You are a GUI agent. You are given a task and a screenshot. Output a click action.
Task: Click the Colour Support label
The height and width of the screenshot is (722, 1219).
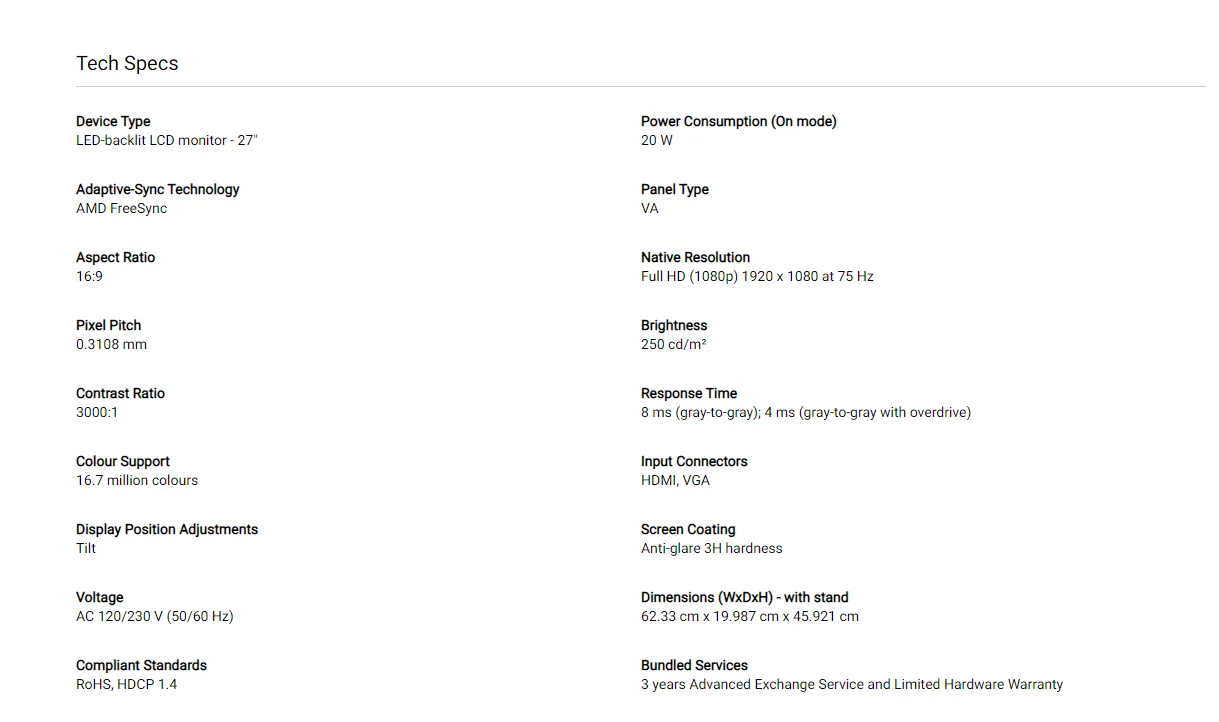122,461
